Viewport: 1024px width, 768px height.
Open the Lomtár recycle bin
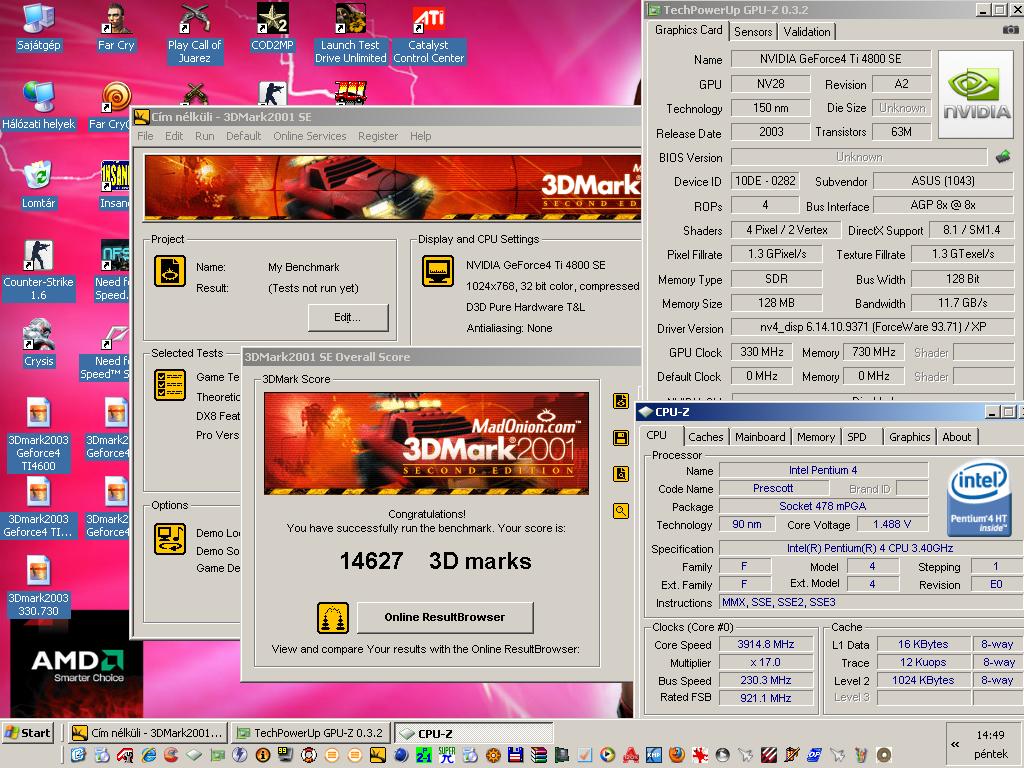tap(38, 185)
